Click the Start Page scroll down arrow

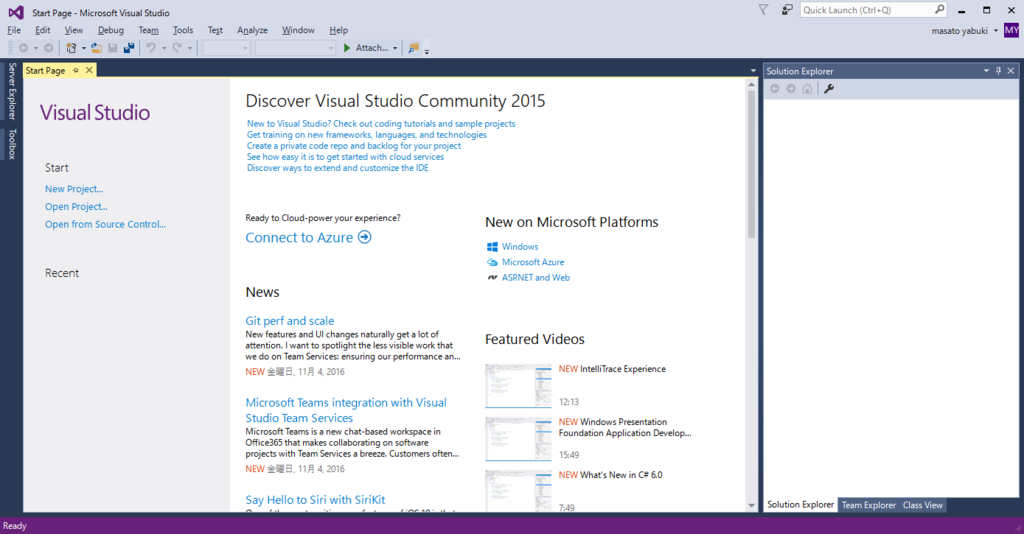[x=751, y=505]
